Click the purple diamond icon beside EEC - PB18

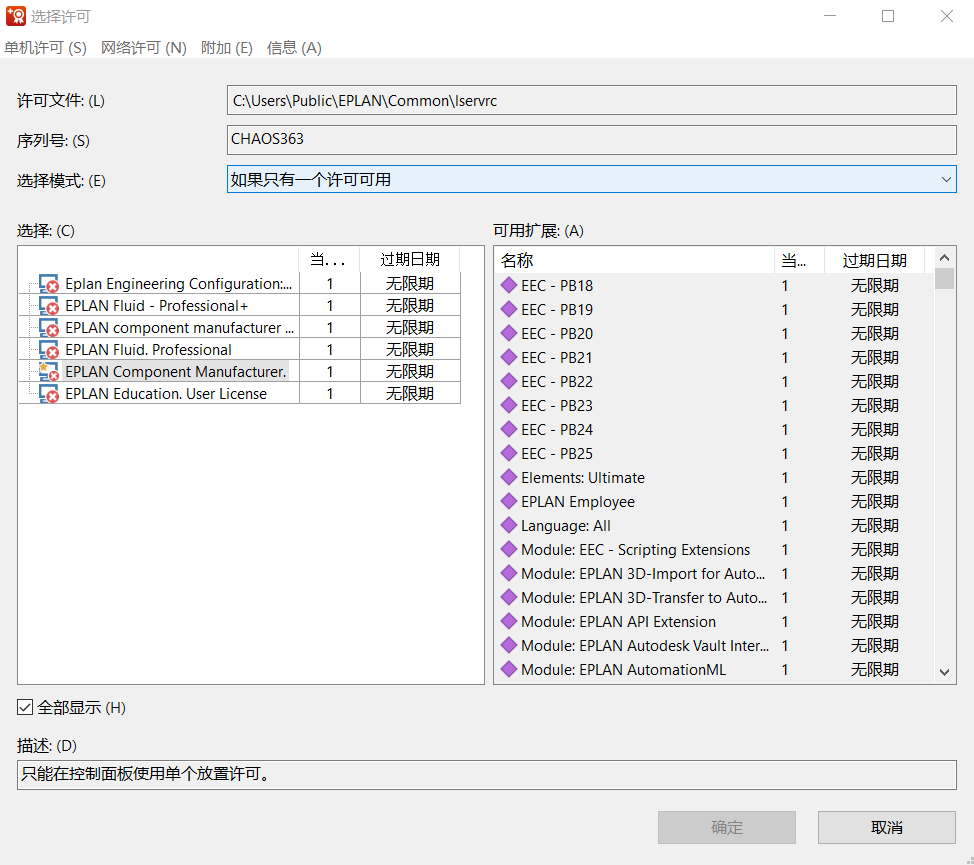point(508,286)
